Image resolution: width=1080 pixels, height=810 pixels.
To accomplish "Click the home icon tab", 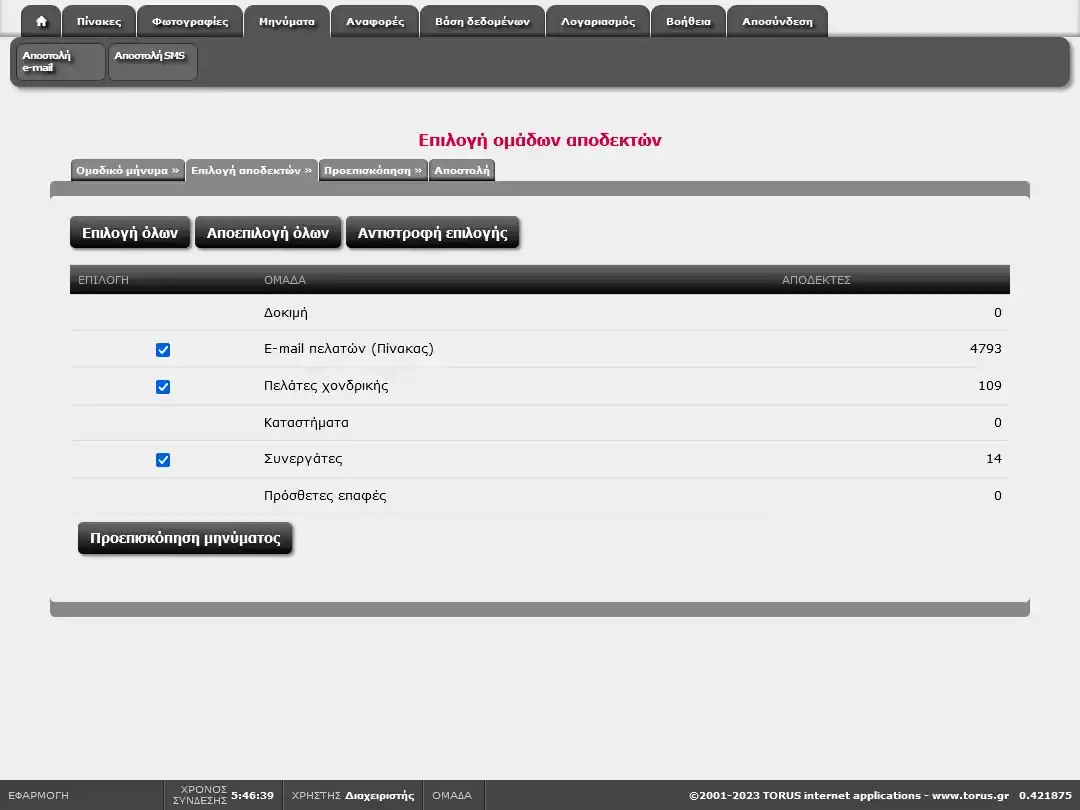I will pyautogui.click(x=41, y=21).
